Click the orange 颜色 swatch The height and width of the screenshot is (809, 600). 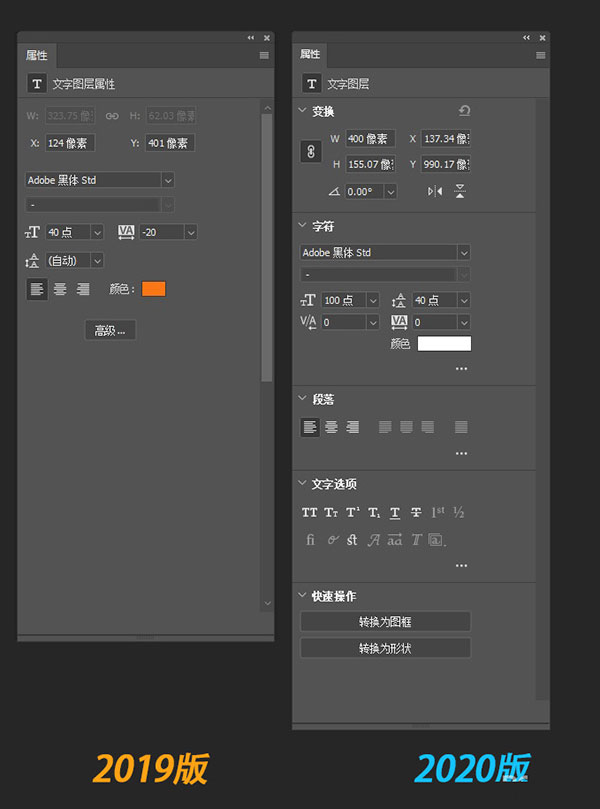(x=153, y=289)
